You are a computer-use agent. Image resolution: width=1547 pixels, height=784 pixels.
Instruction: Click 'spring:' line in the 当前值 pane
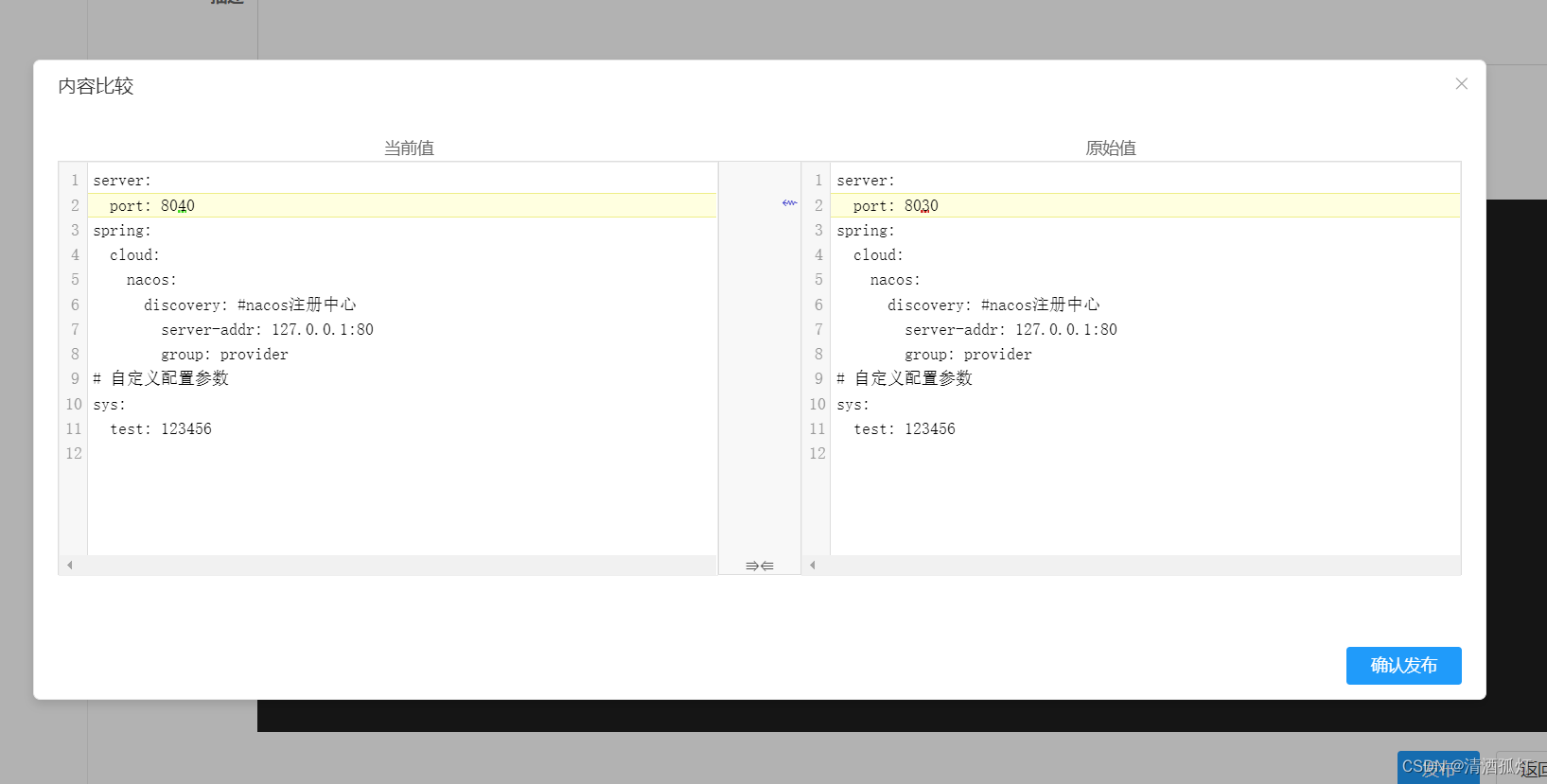pyautogui.click(x=122, y=231)
